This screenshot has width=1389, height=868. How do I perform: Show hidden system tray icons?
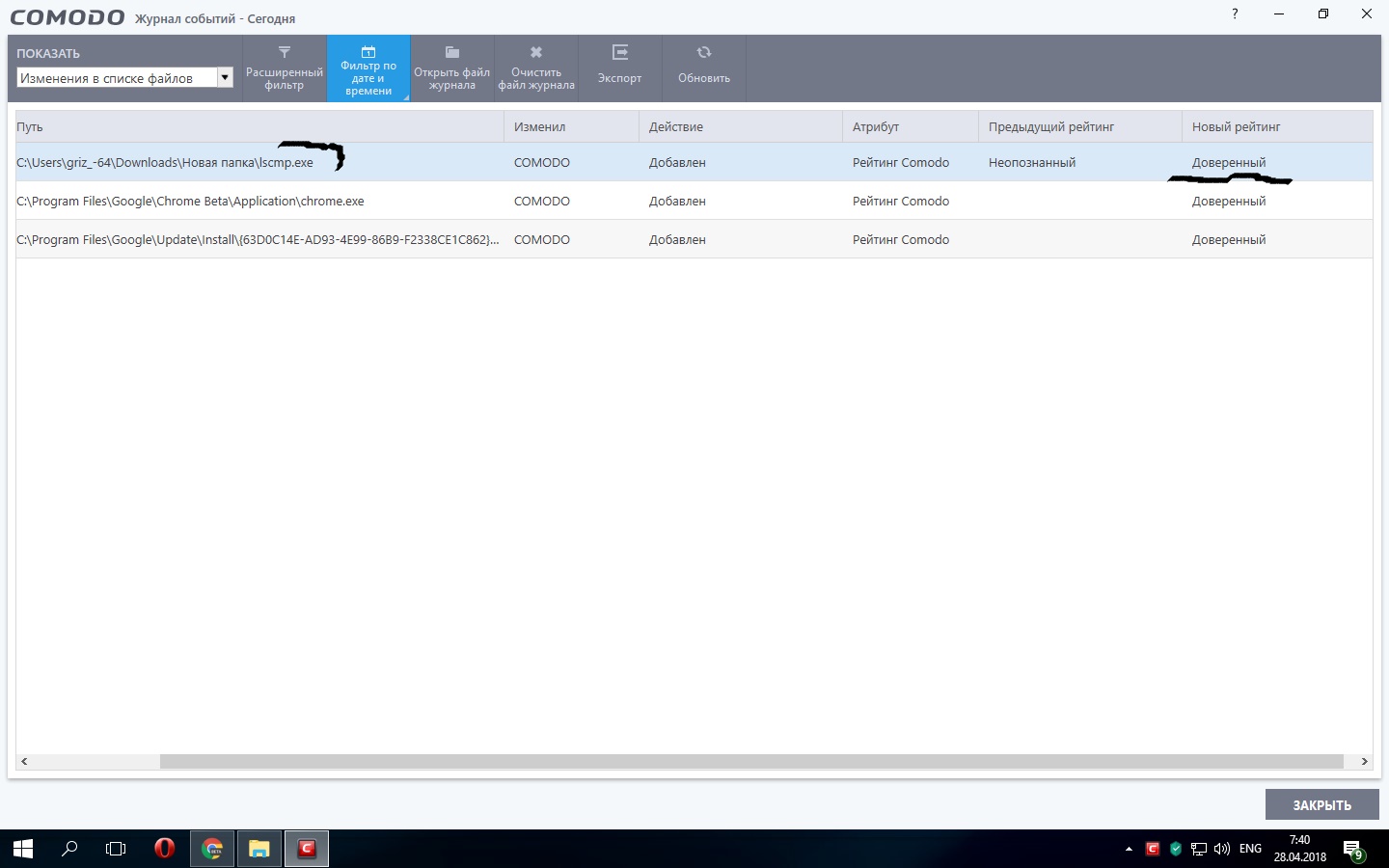1129,850
